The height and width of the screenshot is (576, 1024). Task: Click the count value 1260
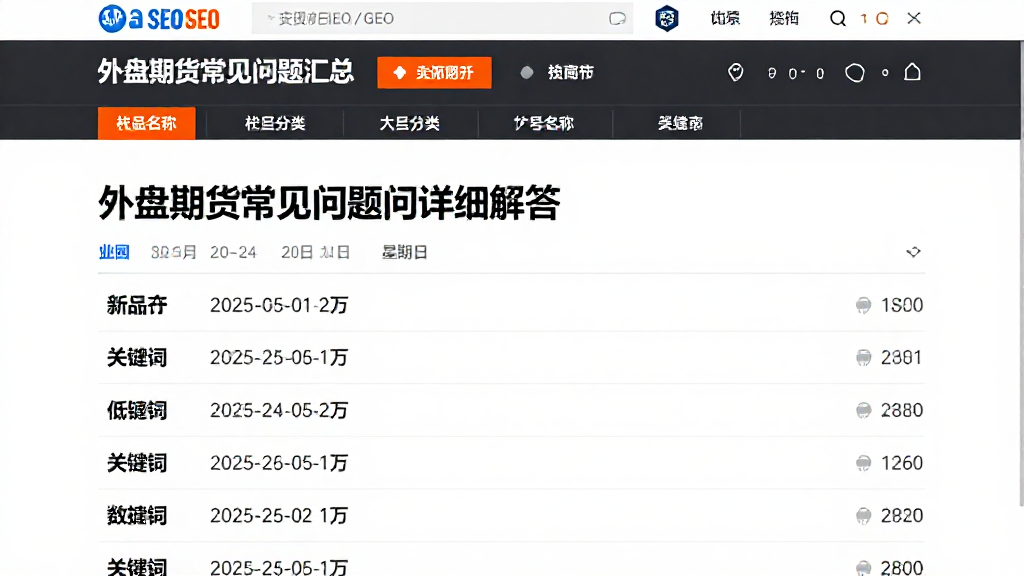[x=902, y=463]
